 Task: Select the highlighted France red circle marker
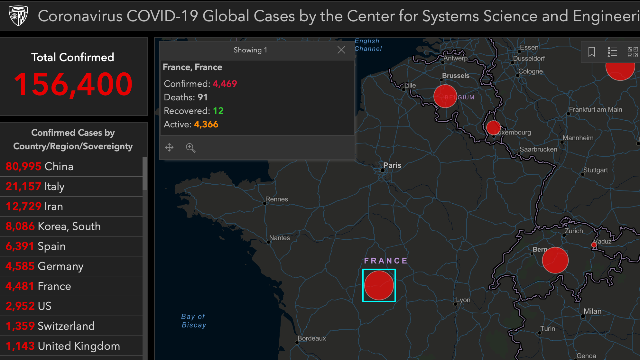click(x=379, y=285)
